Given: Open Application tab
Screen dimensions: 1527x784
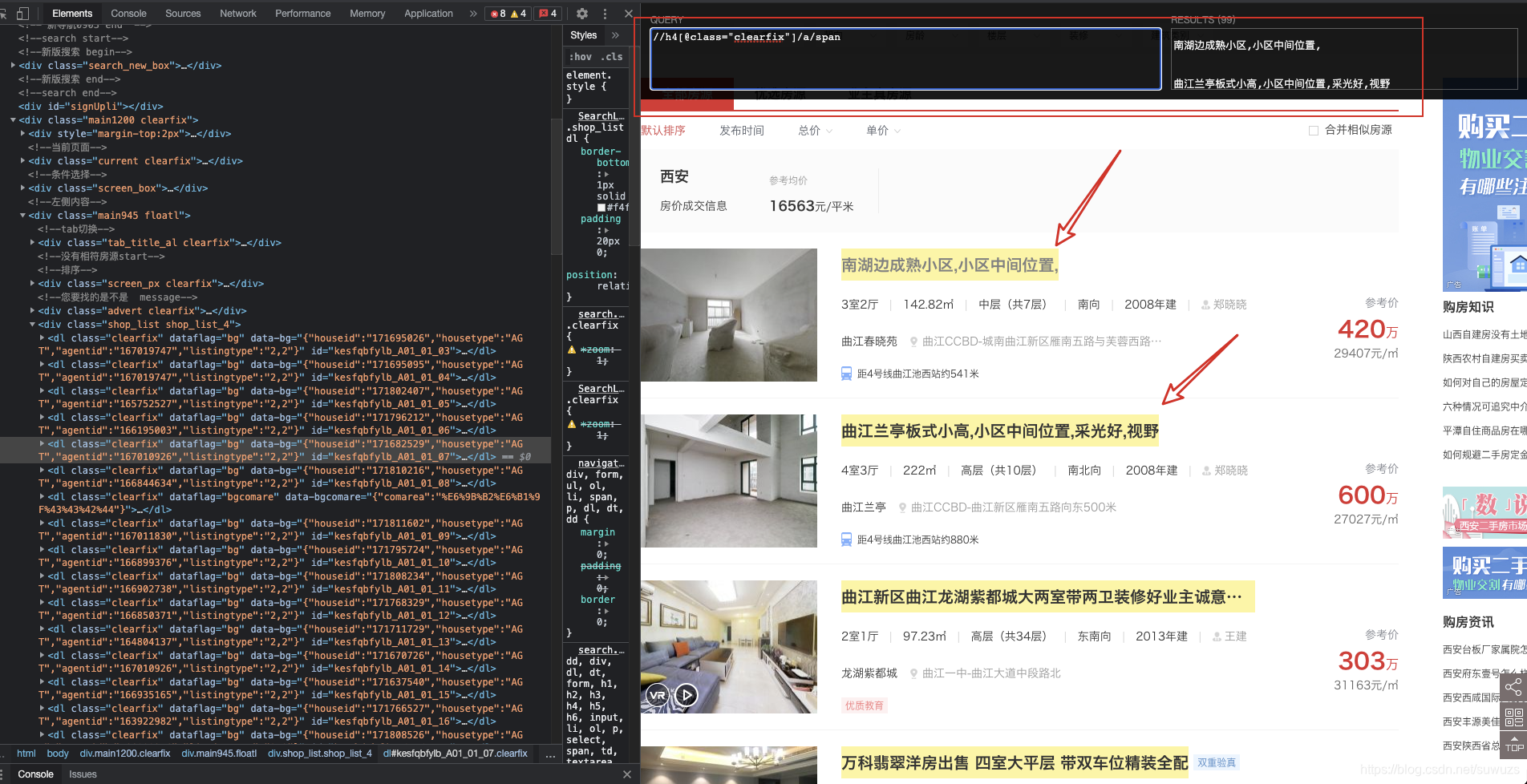Looking at the screenshot, I should (428, 14).
